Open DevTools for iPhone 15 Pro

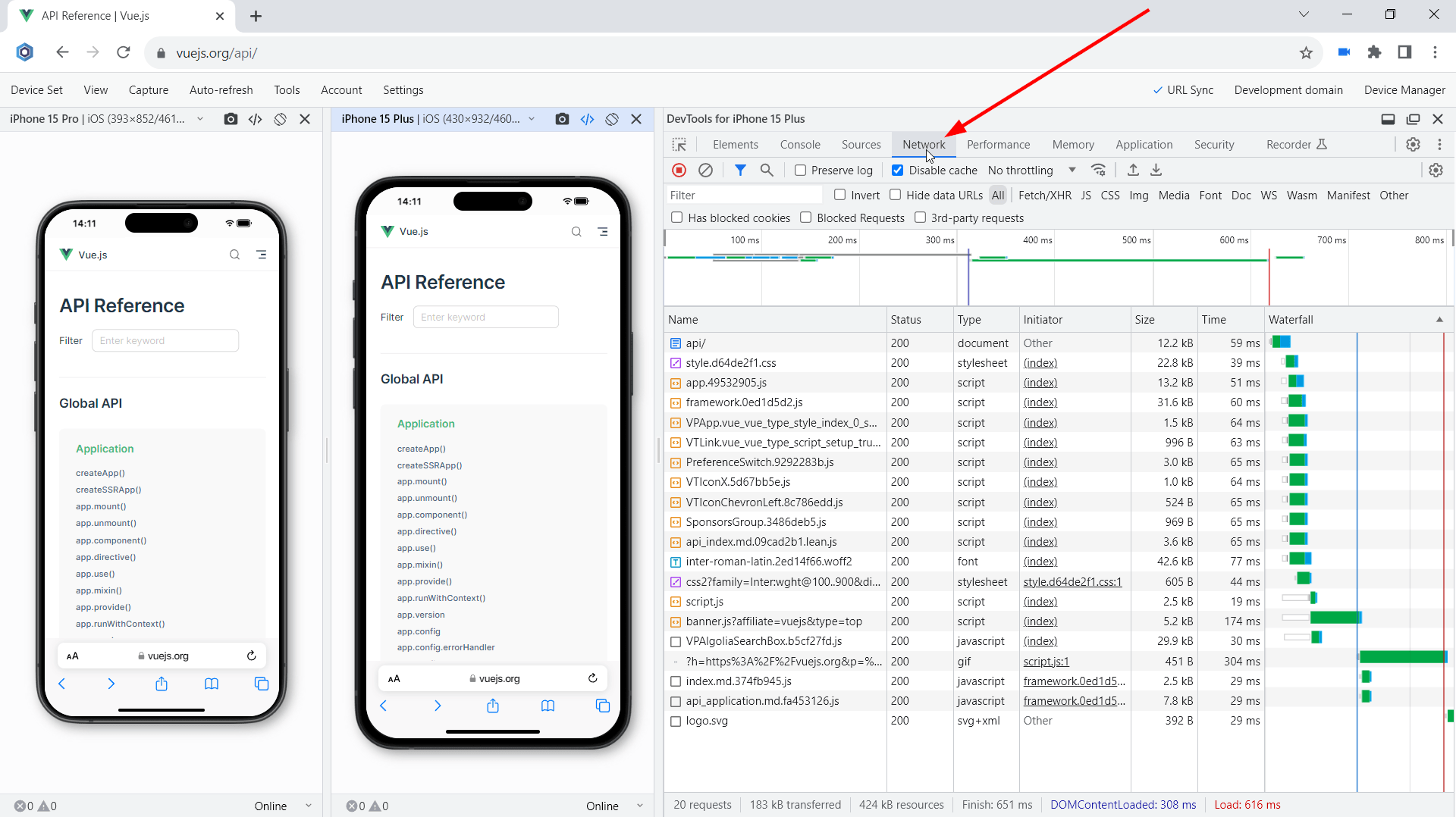(x=256, y=119)
